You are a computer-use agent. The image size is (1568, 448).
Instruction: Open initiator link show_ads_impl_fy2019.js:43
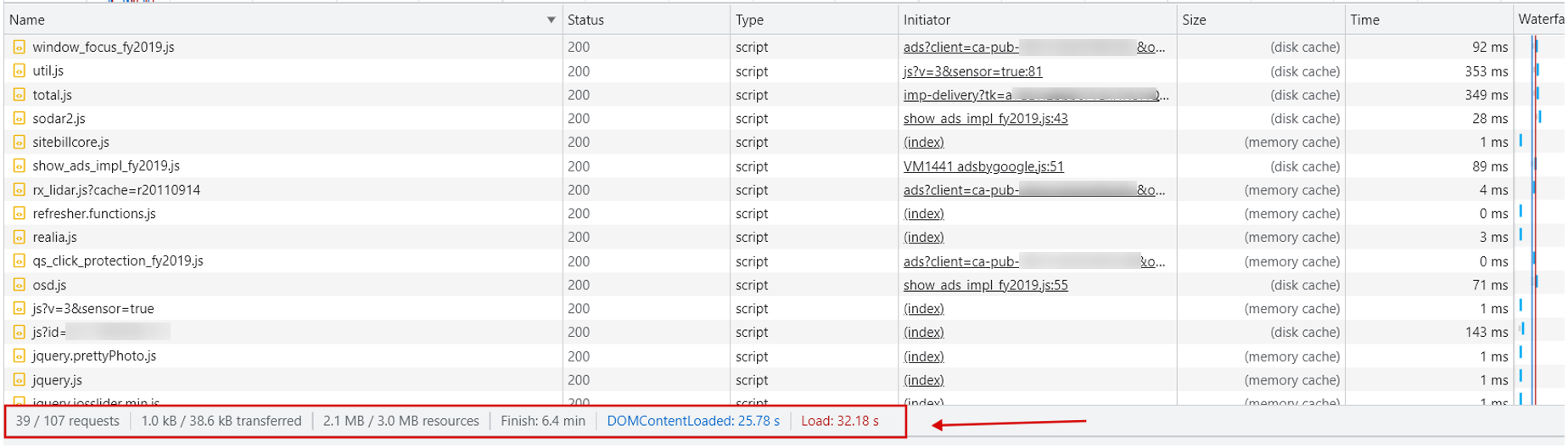[985, 119]
